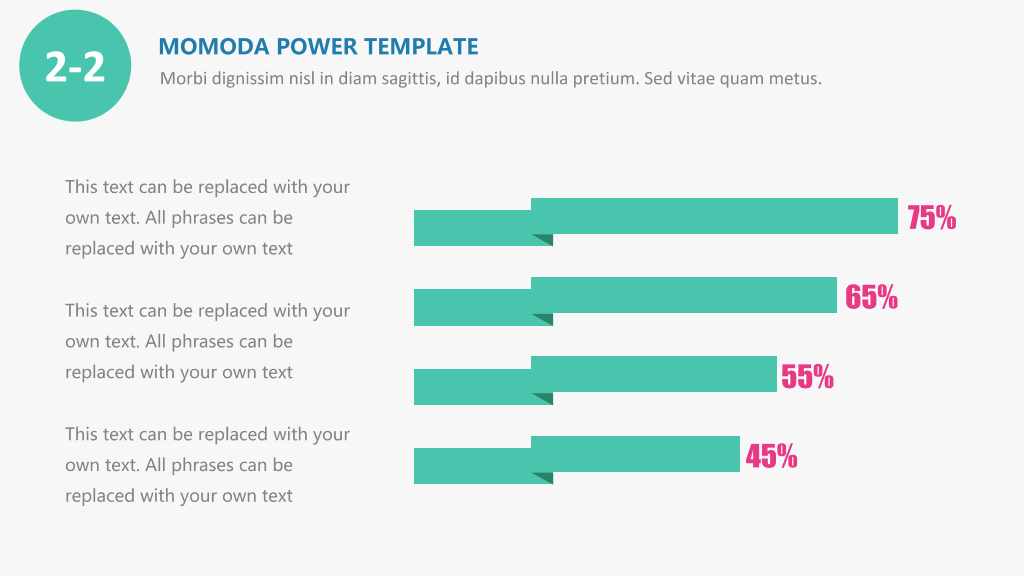Select the 75% percentage label
Viewport: 1024px width, 576px height.
point(931,217)
